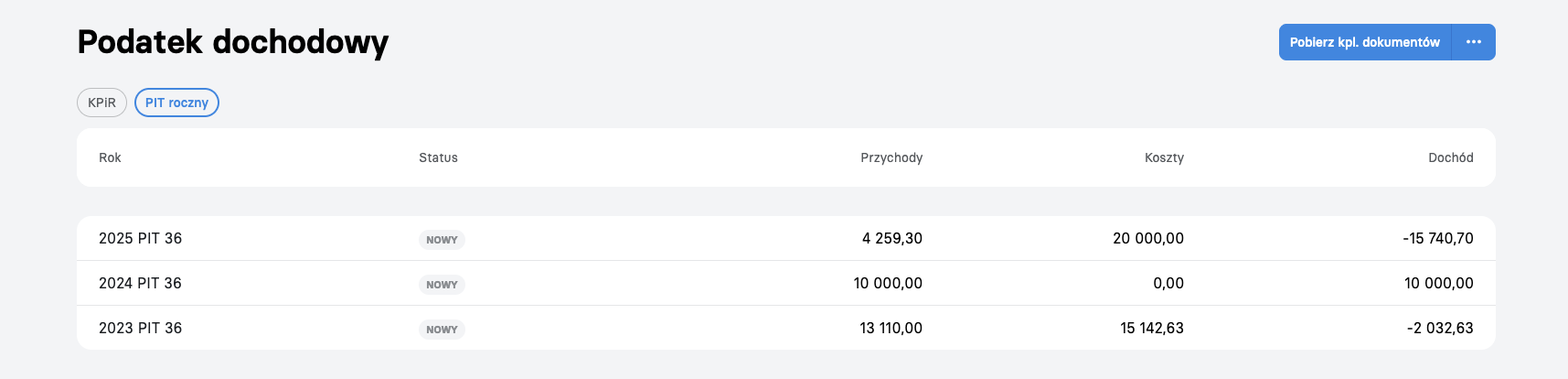Click NOWY status badge for 2024

click(x=442, y=285)
